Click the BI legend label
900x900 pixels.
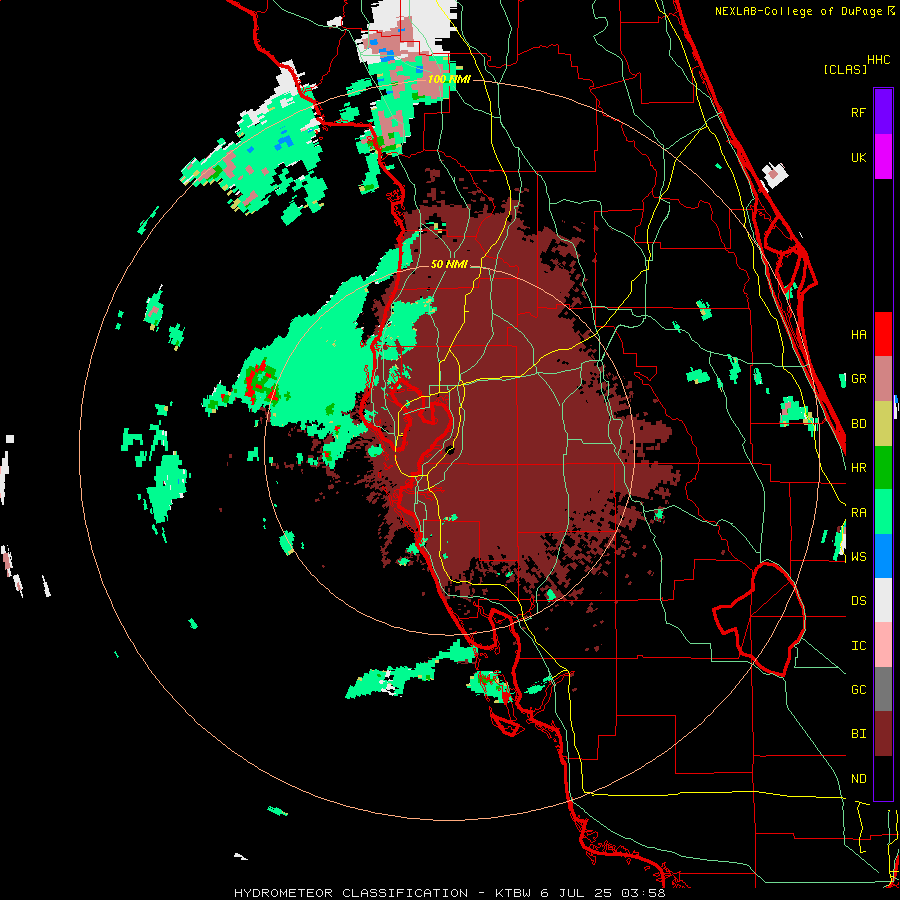[x=858, y=734]
